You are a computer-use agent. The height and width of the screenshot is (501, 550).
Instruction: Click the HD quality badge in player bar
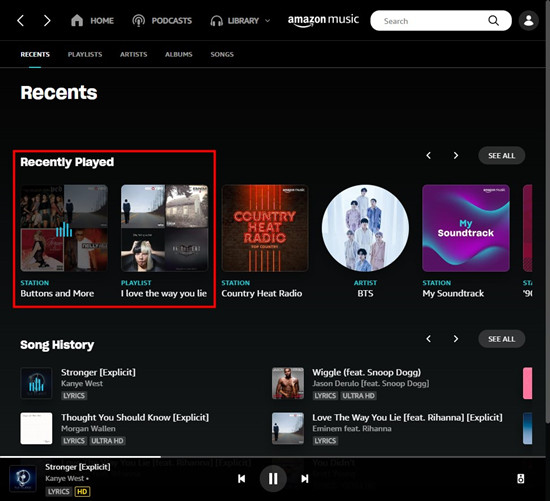tap(82, 492)
